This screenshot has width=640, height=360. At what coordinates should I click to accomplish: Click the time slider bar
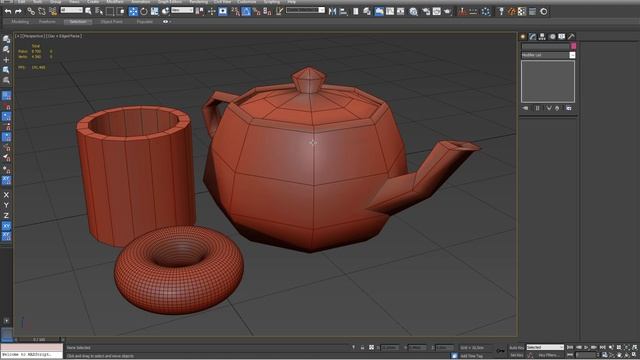click(x=39, y=340)
